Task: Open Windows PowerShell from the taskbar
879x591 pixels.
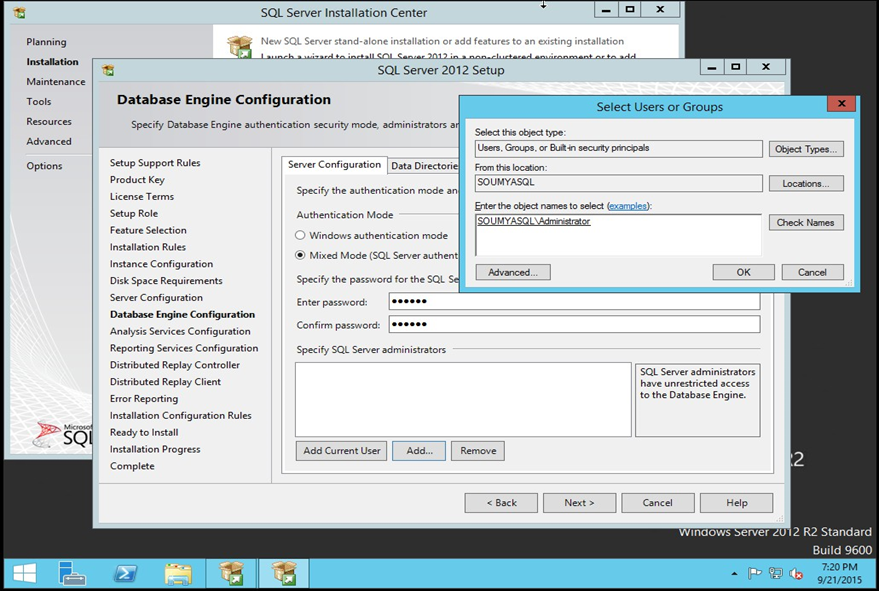Action: tap(125, 573)
